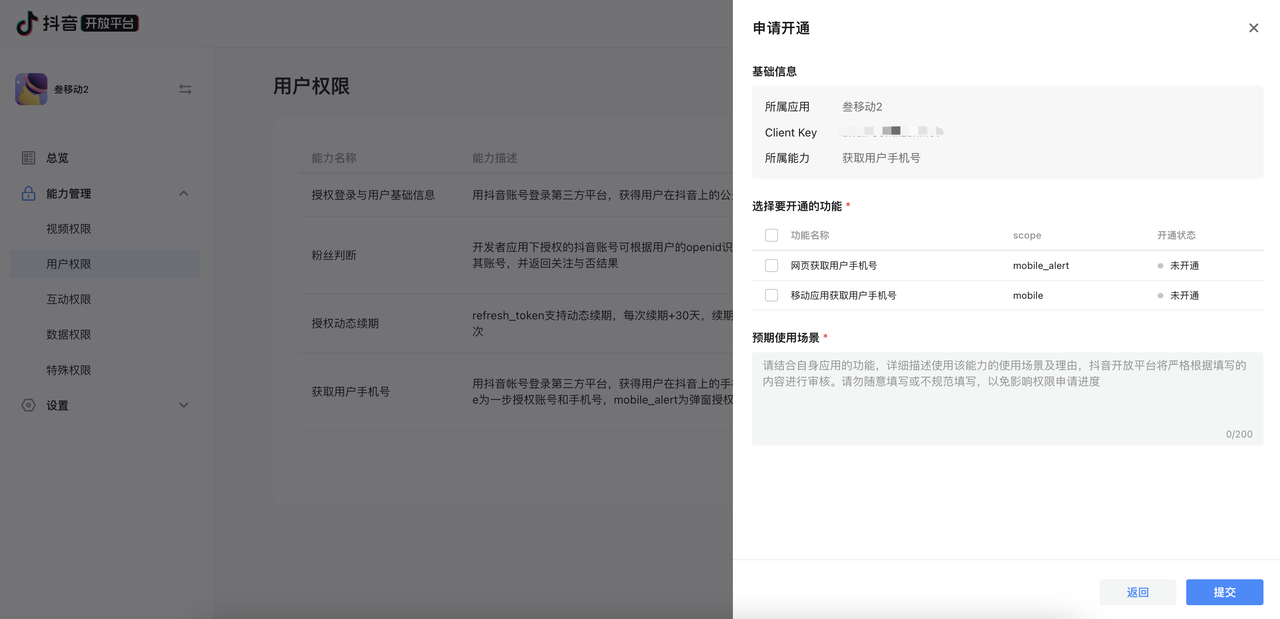Check the 移动应用获取用户手机号 checkbox
The image size is (1280, 619).
(x=771, y=295)
